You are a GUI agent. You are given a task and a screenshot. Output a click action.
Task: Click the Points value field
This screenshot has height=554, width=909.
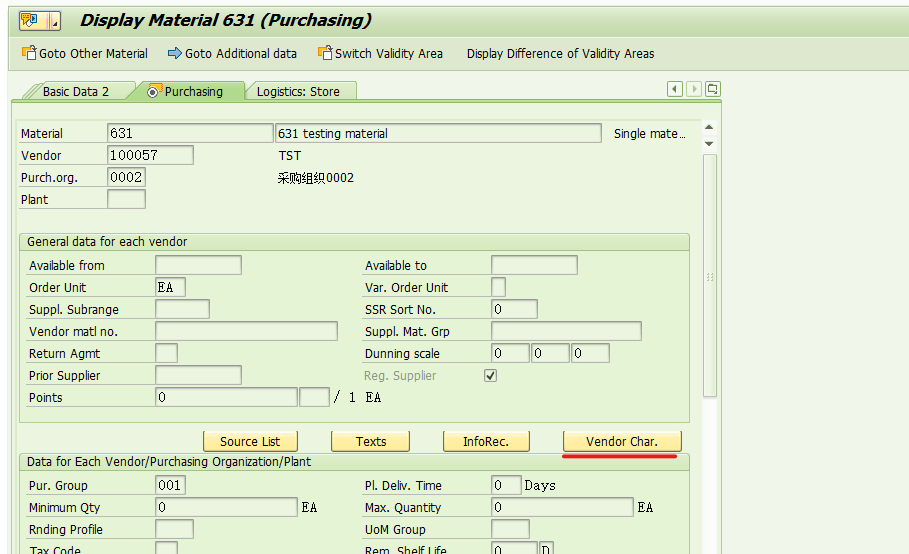226,398
